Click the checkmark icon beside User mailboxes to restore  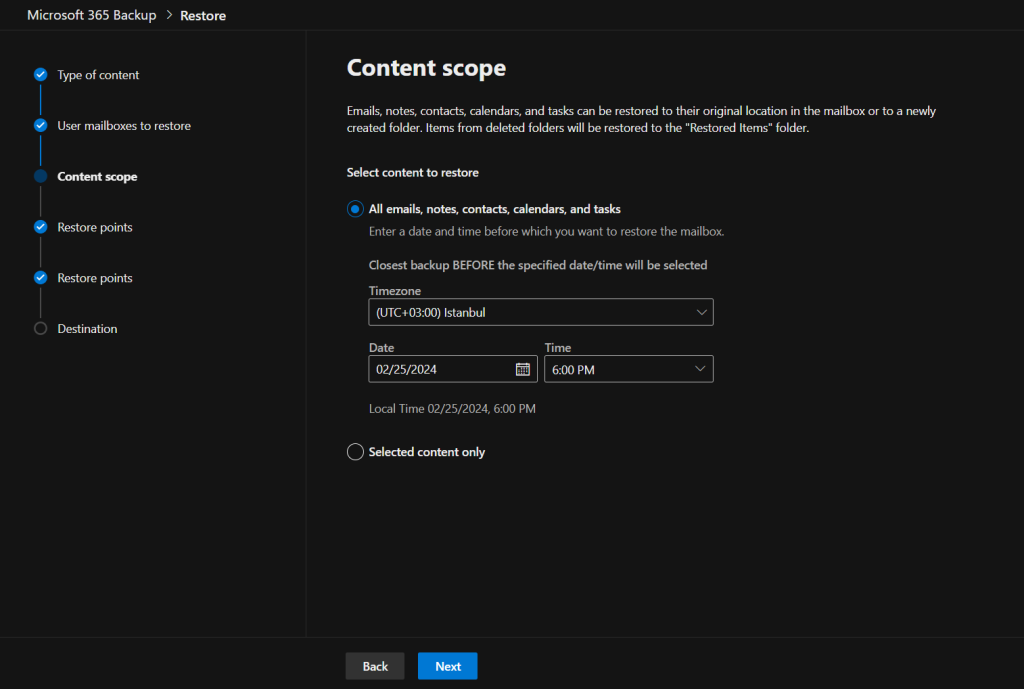point(40,126)
